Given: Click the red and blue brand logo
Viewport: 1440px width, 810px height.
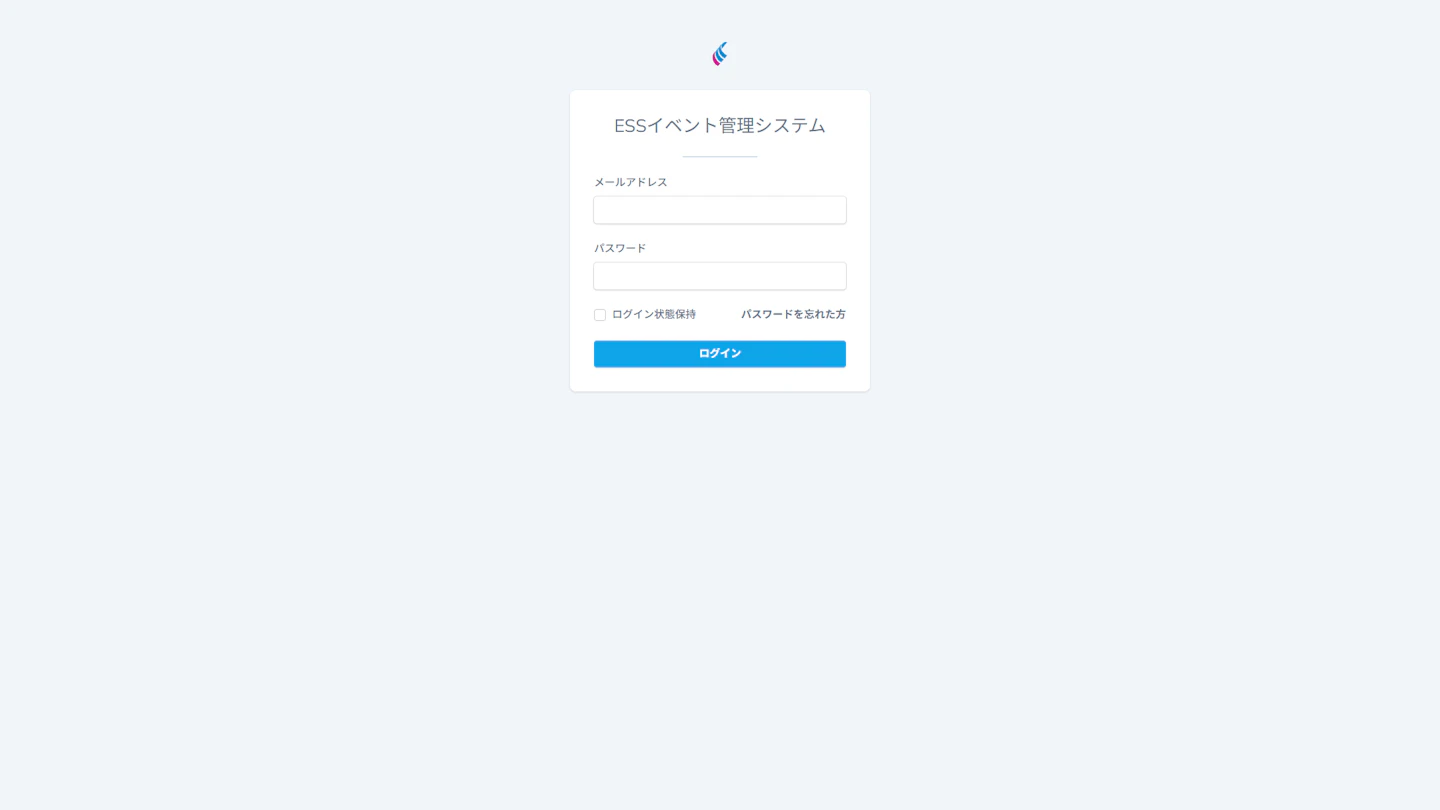Looking at the screenshot, I should coord(720,54).
